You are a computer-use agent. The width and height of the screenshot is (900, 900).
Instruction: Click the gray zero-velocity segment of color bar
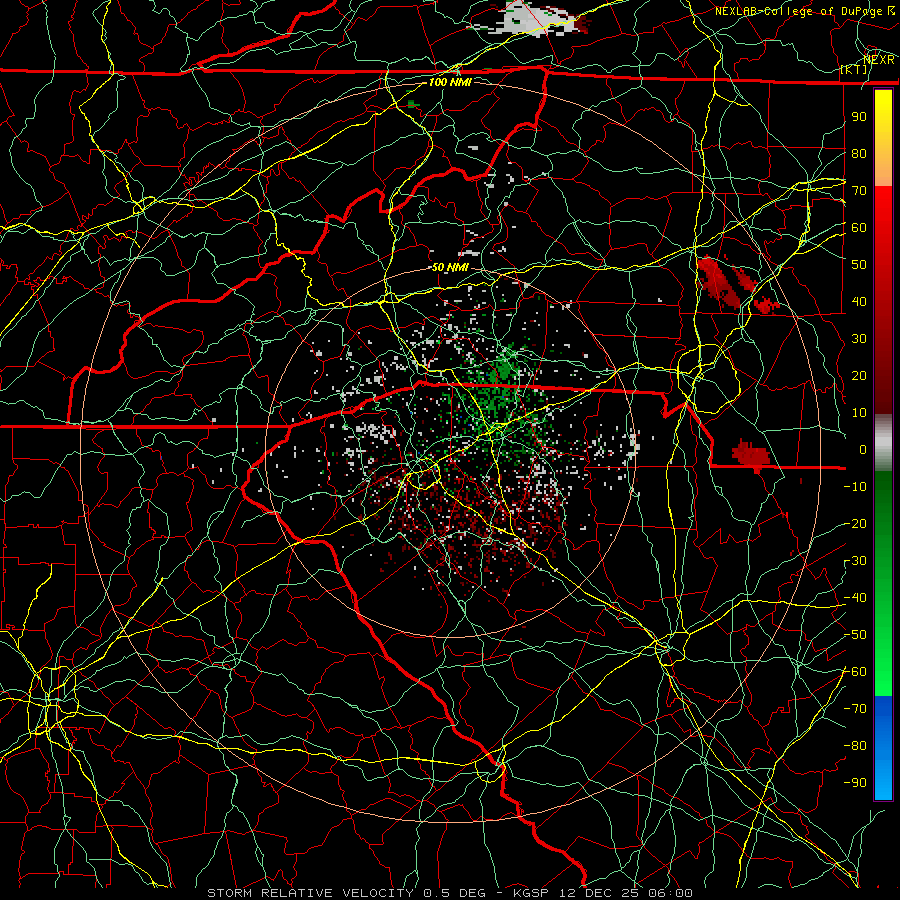point(883,442)
